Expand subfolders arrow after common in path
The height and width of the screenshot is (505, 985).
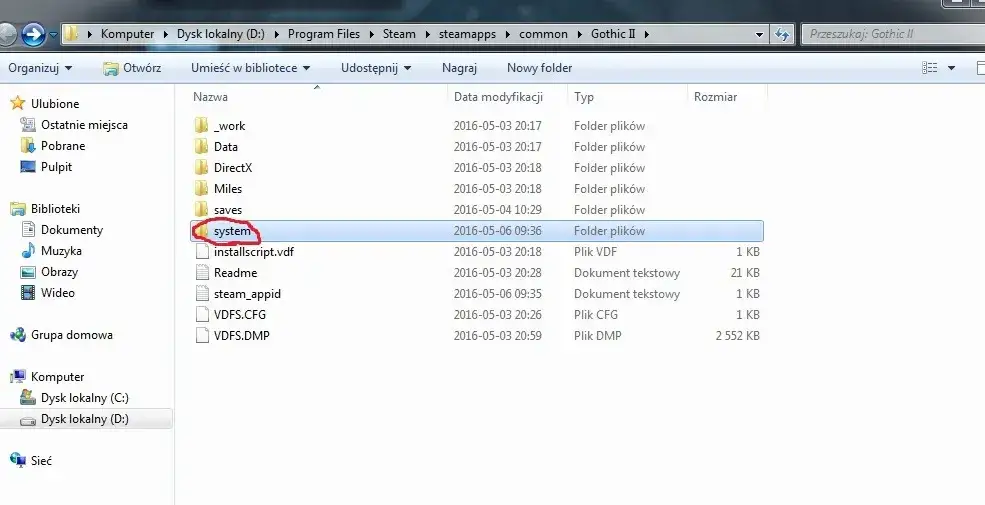coord(579,35)
